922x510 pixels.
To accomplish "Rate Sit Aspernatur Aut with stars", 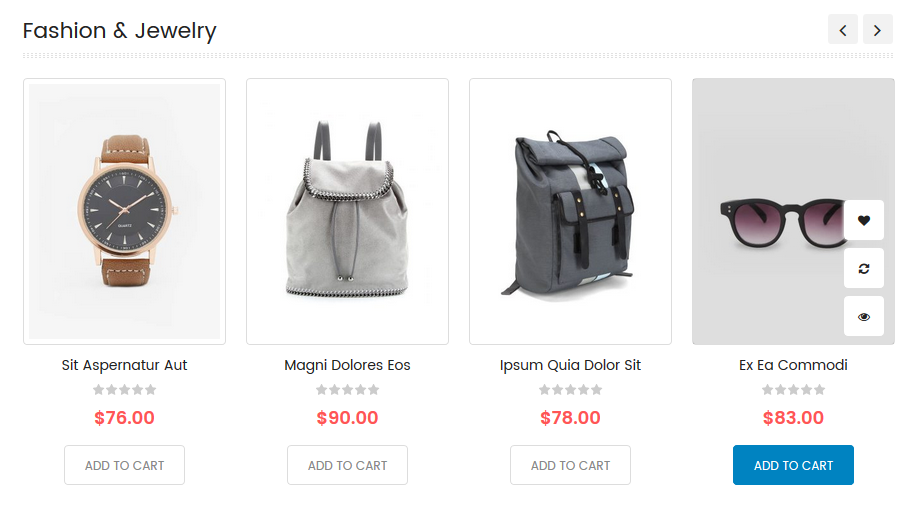I will (125, 389).
